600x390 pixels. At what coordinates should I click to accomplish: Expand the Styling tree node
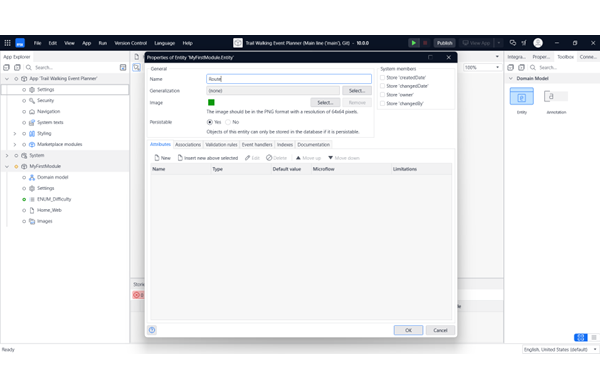15,134
